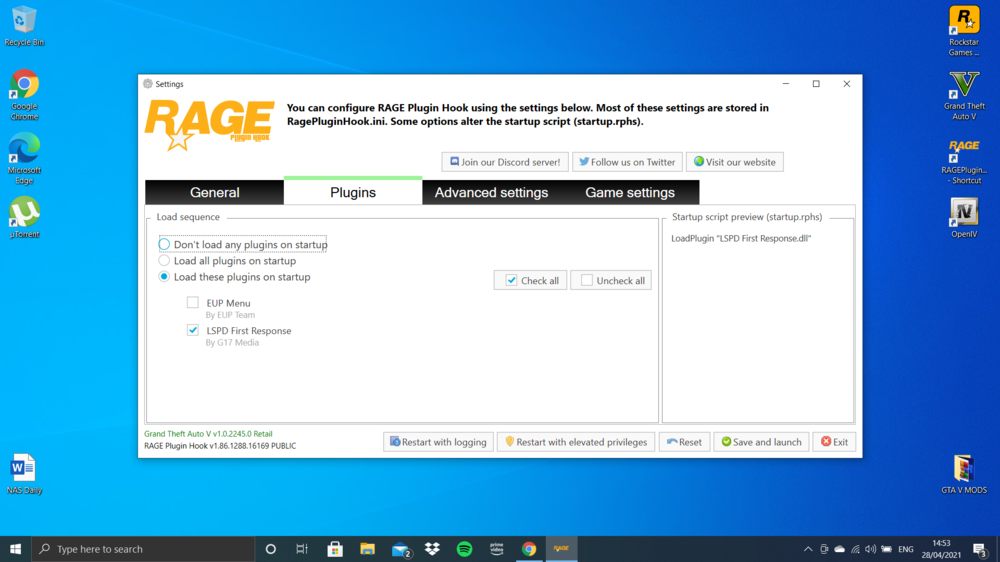Switch to the General tab
The width and height of the screenshot is (1000, 562).
[214, 192]
